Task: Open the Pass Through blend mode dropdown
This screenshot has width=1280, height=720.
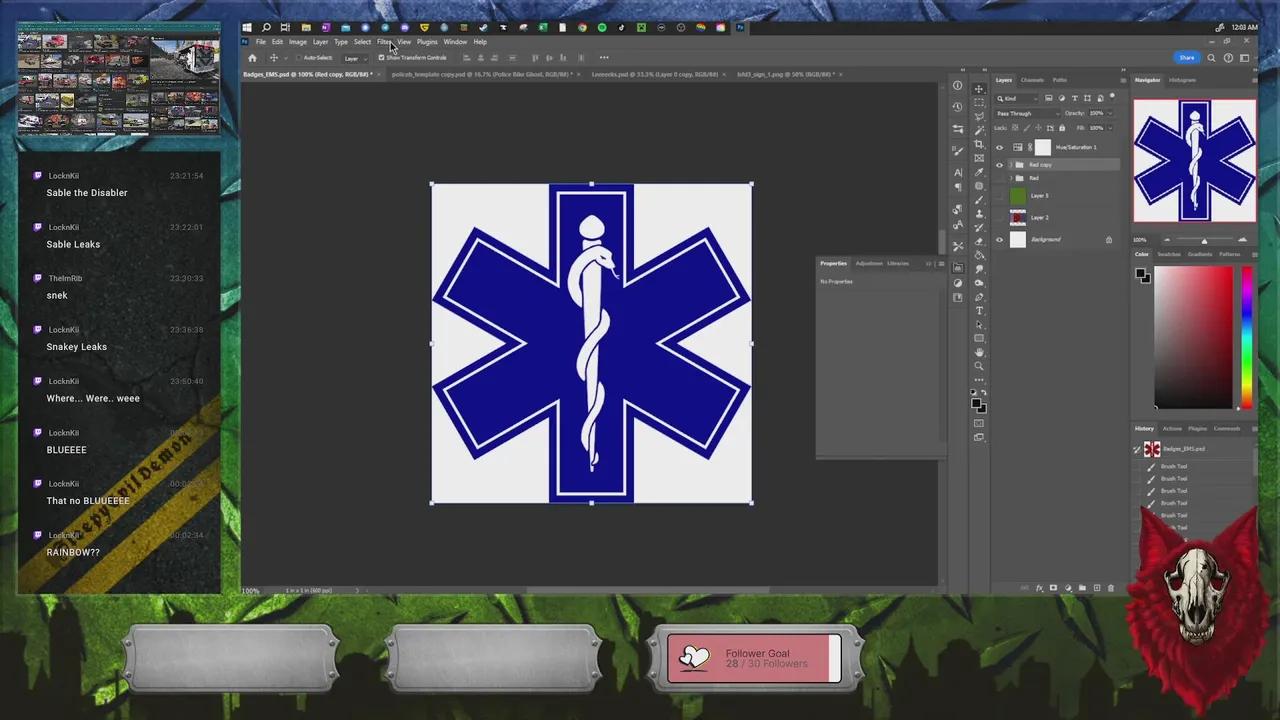Action: coord(1027,113)
